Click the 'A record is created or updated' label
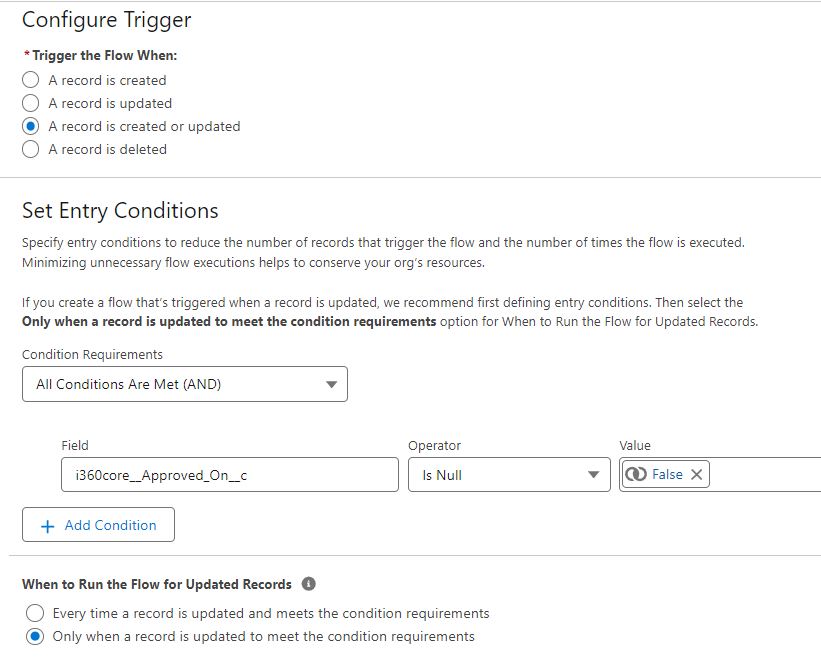The width and height of the screenshot is (821, 665). tap(145, 127)
